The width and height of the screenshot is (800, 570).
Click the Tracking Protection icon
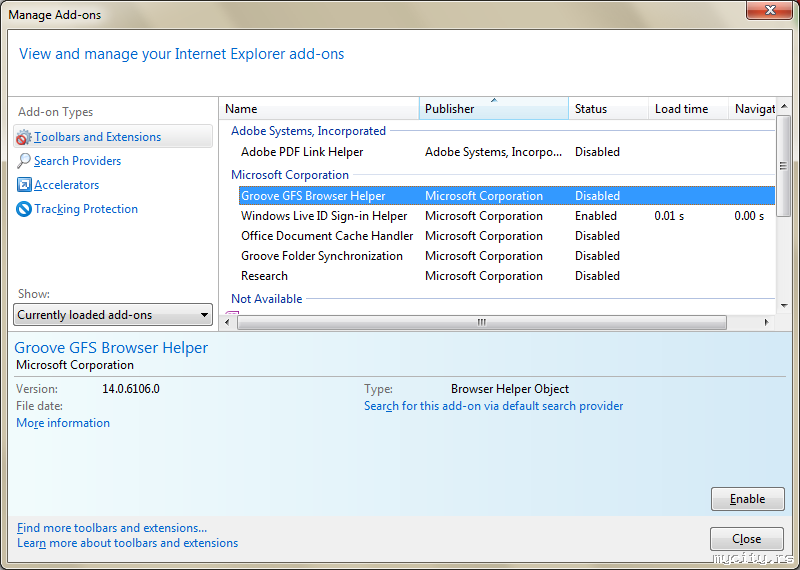pos(24,209)
